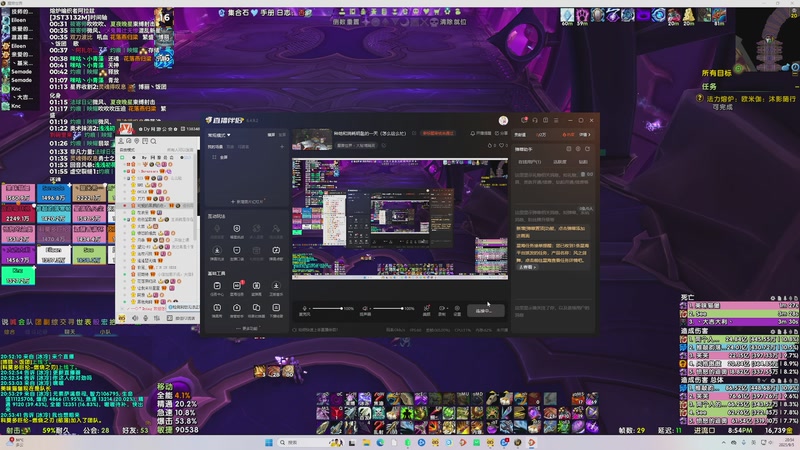This screenshot has width=800, height=450.
Task: Select 我的场景 tab
Action: (x=215, y=146)
